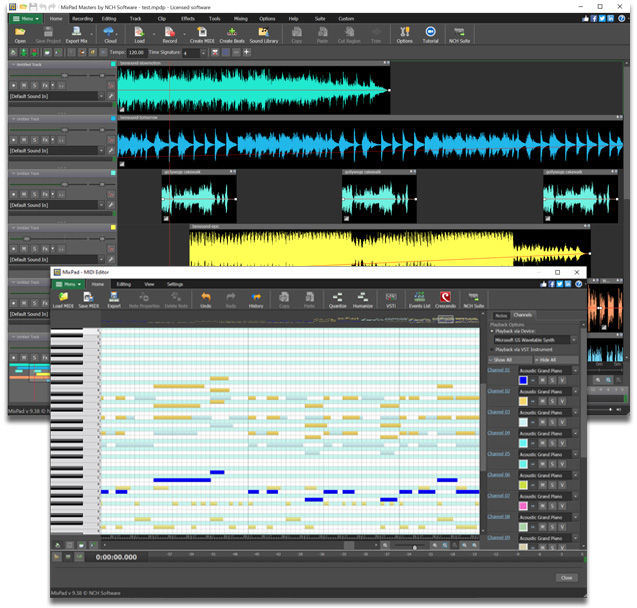Click the Tempo value field
This screenshot has height=608, width=637.
coord(136,53)
